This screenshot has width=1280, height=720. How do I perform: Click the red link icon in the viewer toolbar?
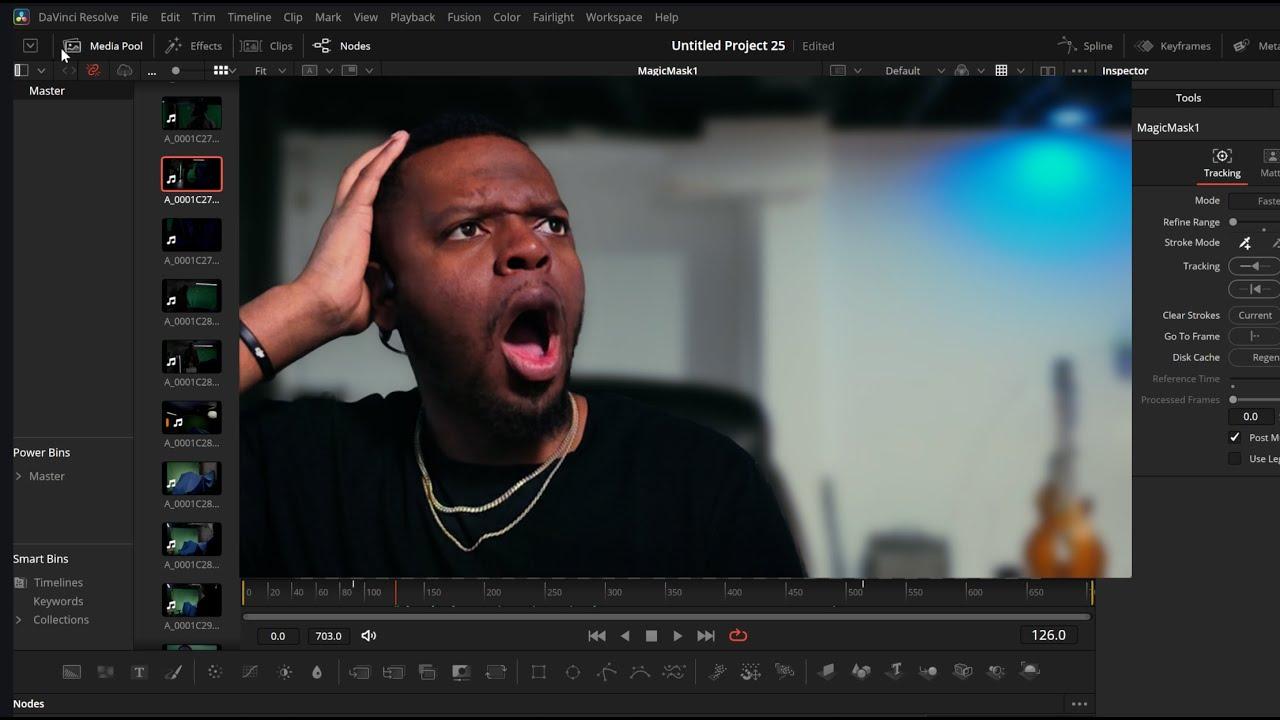[x=94, y=71]
